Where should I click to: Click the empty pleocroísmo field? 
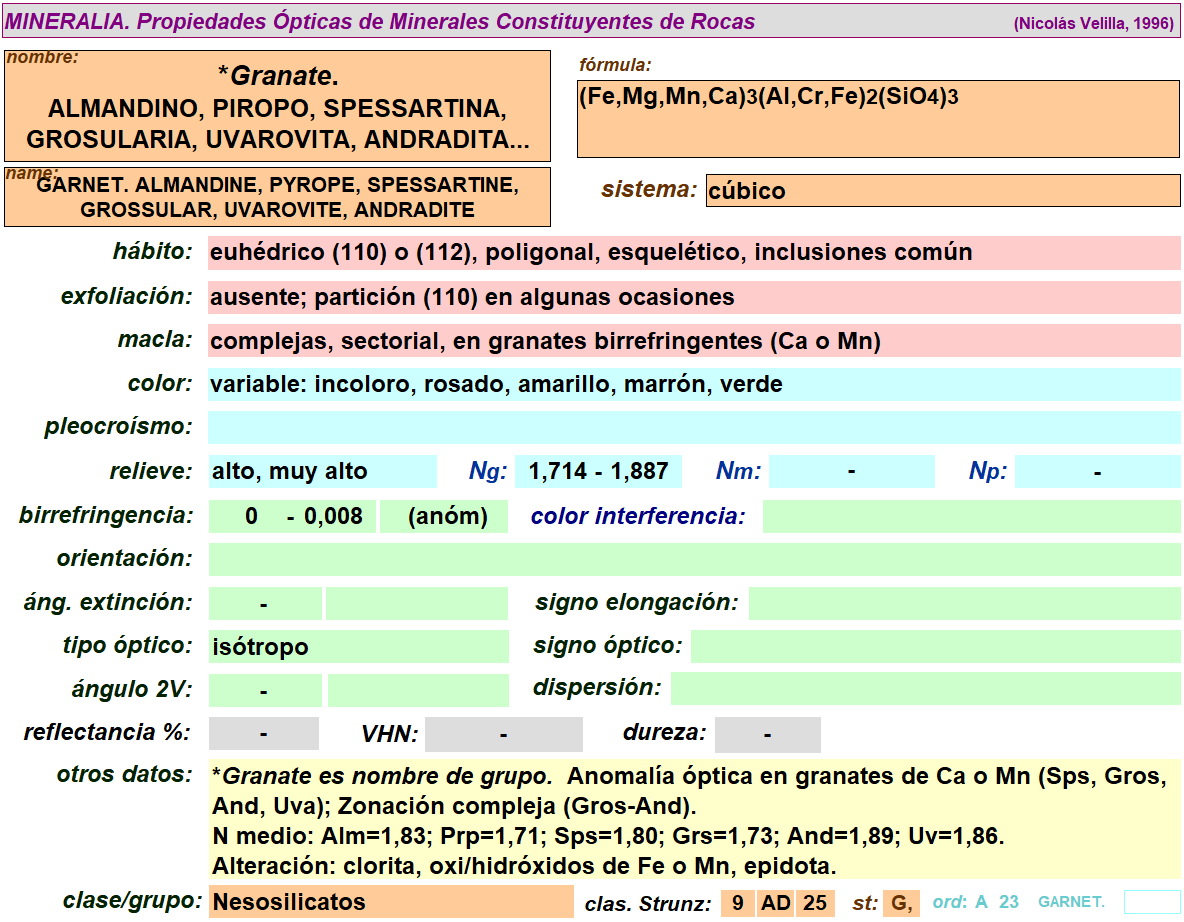pyautogui.click(x=693, y=427)
